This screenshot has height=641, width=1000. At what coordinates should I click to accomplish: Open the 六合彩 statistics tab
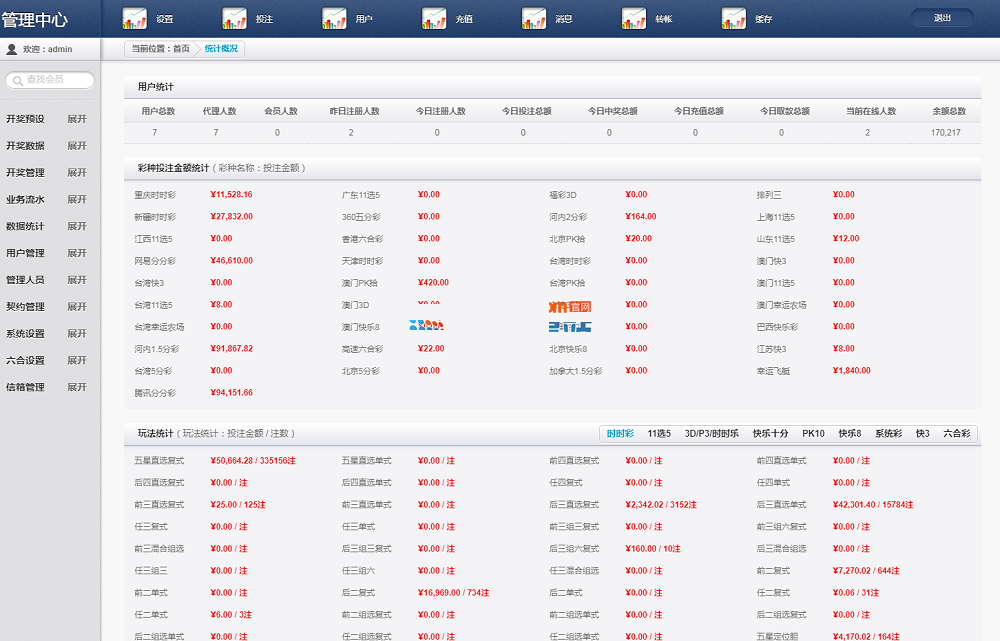956,434
